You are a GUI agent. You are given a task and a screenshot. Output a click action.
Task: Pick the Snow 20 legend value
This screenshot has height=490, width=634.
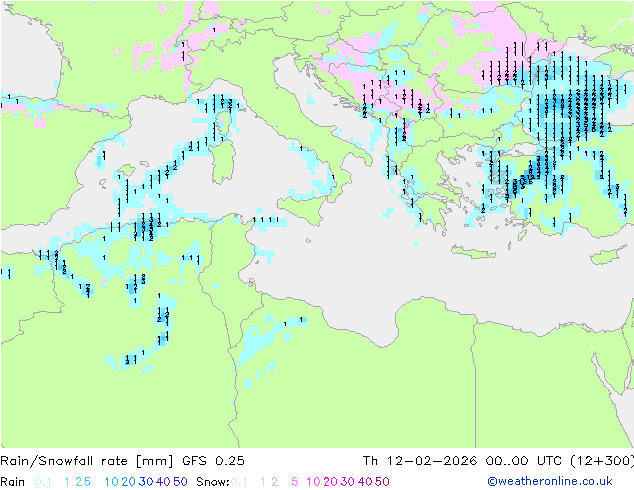(330, 482)
